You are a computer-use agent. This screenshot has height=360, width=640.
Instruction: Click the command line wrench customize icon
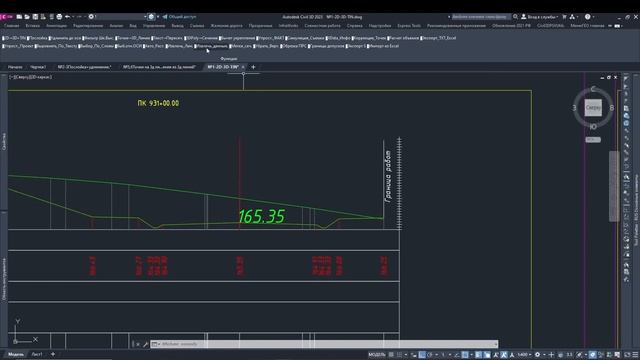(145, 344)
